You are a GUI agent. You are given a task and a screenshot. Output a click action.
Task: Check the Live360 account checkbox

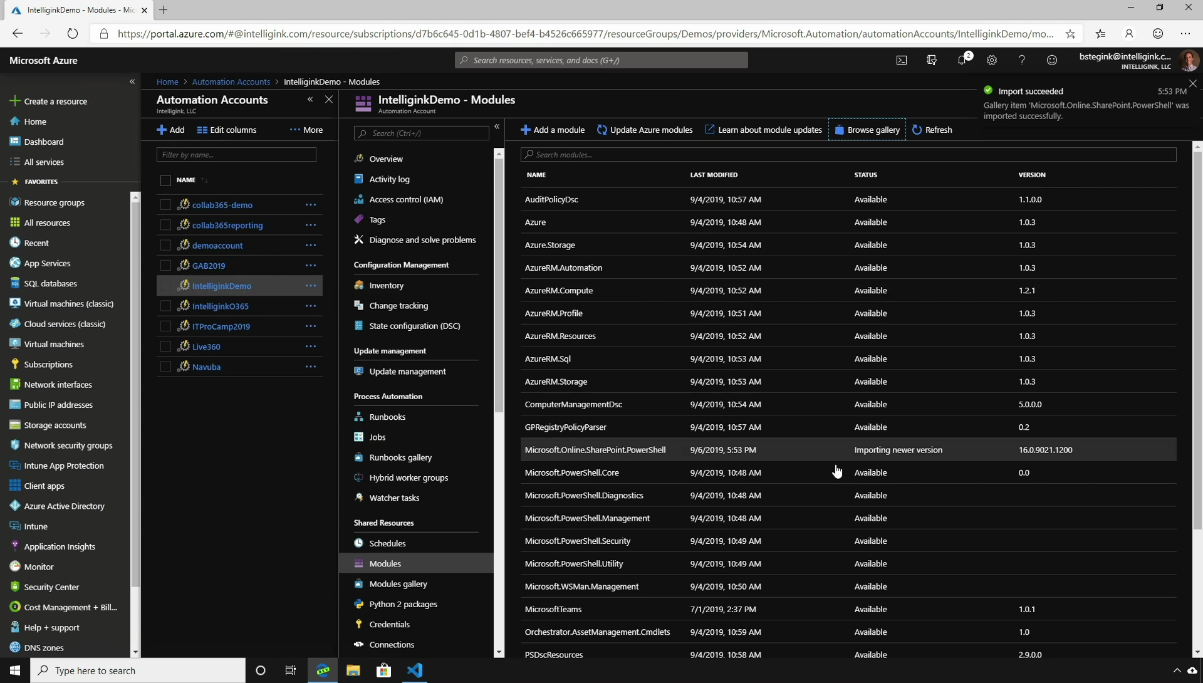click(x=165, y=347)
